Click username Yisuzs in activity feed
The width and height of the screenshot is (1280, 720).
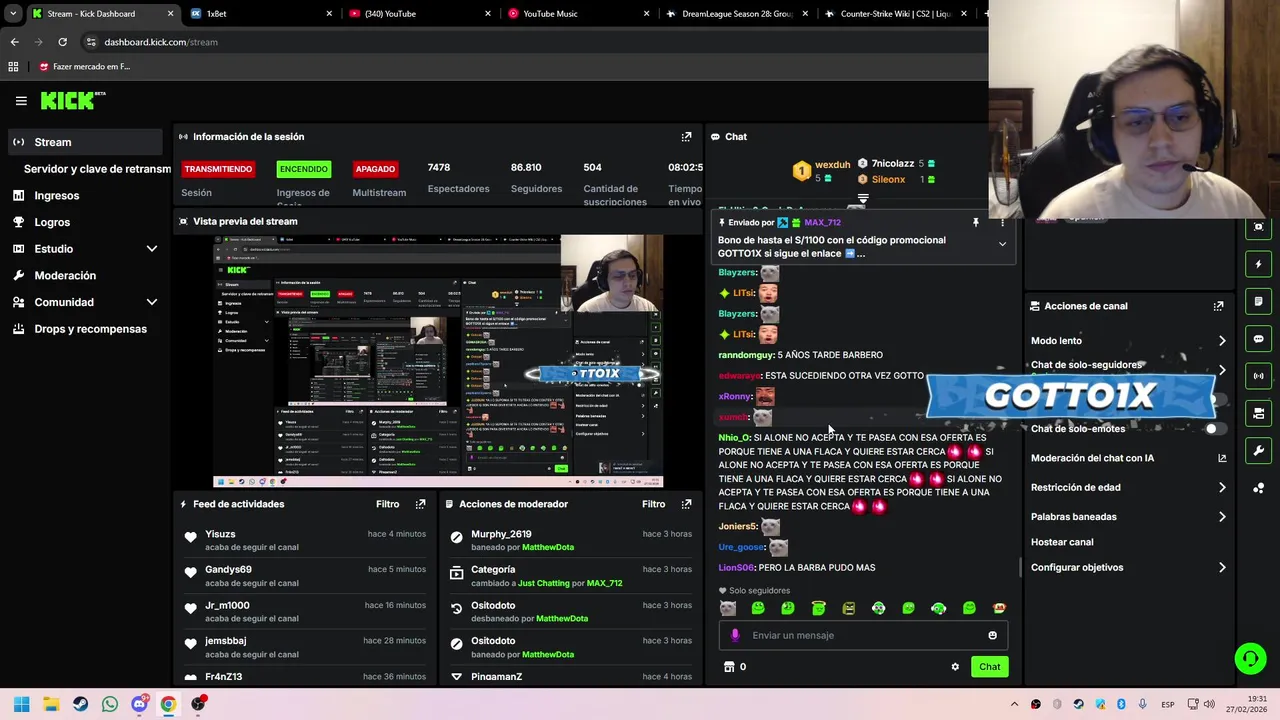(220, 534)
